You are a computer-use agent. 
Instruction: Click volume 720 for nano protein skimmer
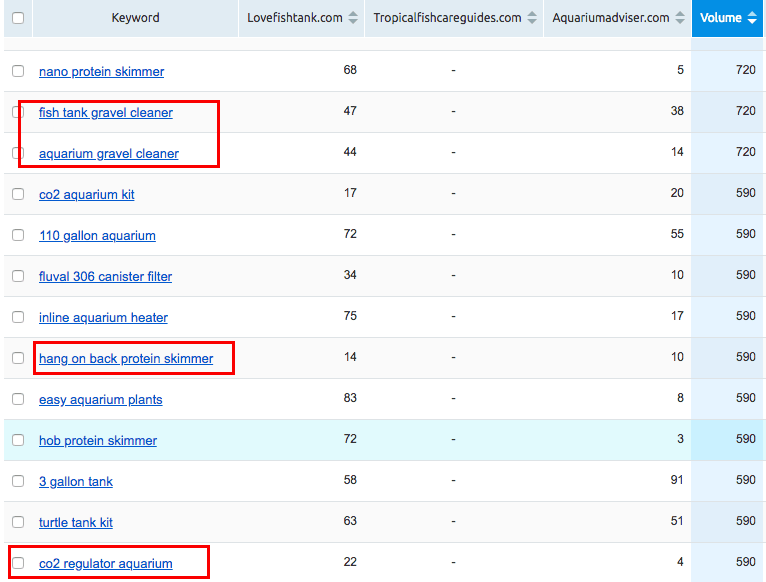745,70
